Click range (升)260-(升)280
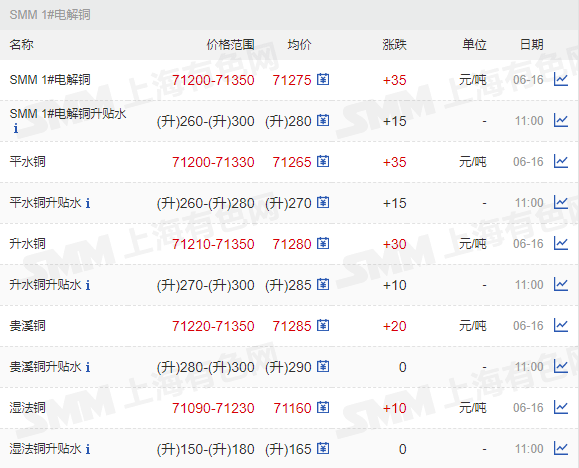579x468 pixels. point(206,203)
